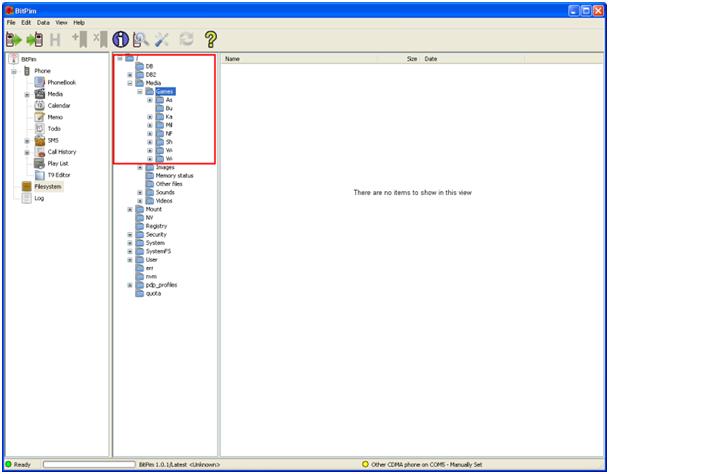This screenshot has width=720, height=474.
Task: Select the Calendar sidebar item
Action: 59,106
